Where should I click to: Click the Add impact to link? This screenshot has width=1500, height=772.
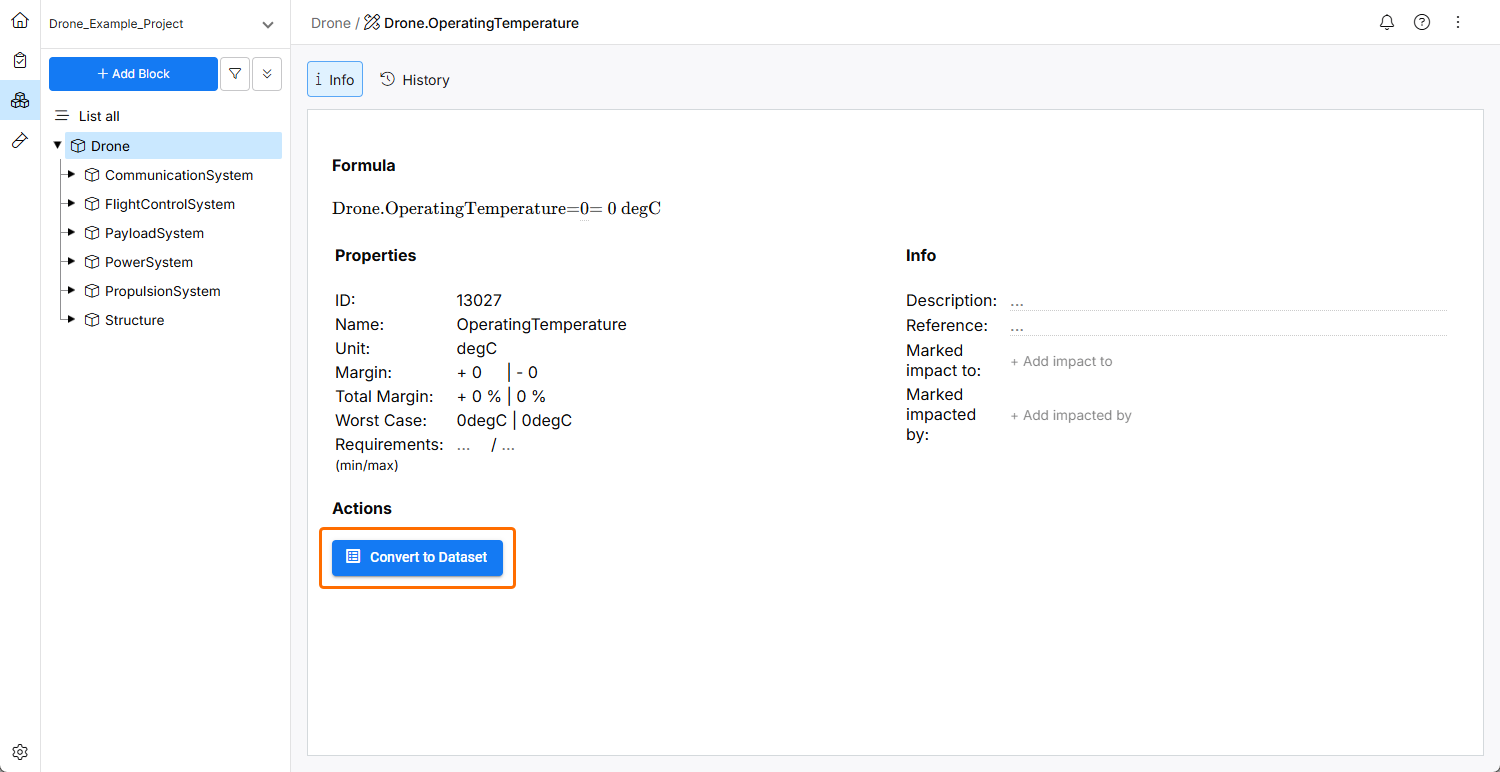1061,361
